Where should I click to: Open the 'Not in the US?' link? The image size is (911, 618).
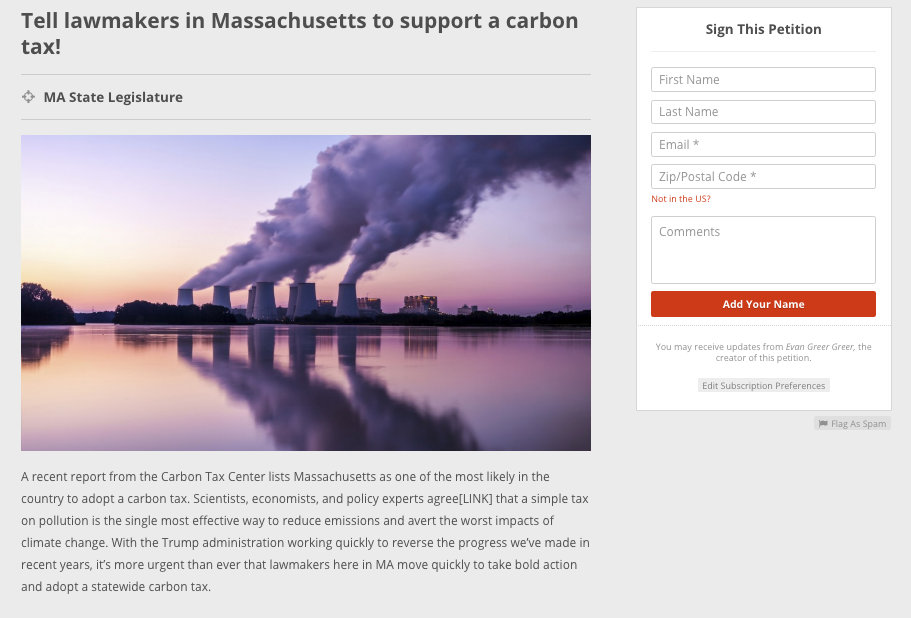[x=680, y=199]
